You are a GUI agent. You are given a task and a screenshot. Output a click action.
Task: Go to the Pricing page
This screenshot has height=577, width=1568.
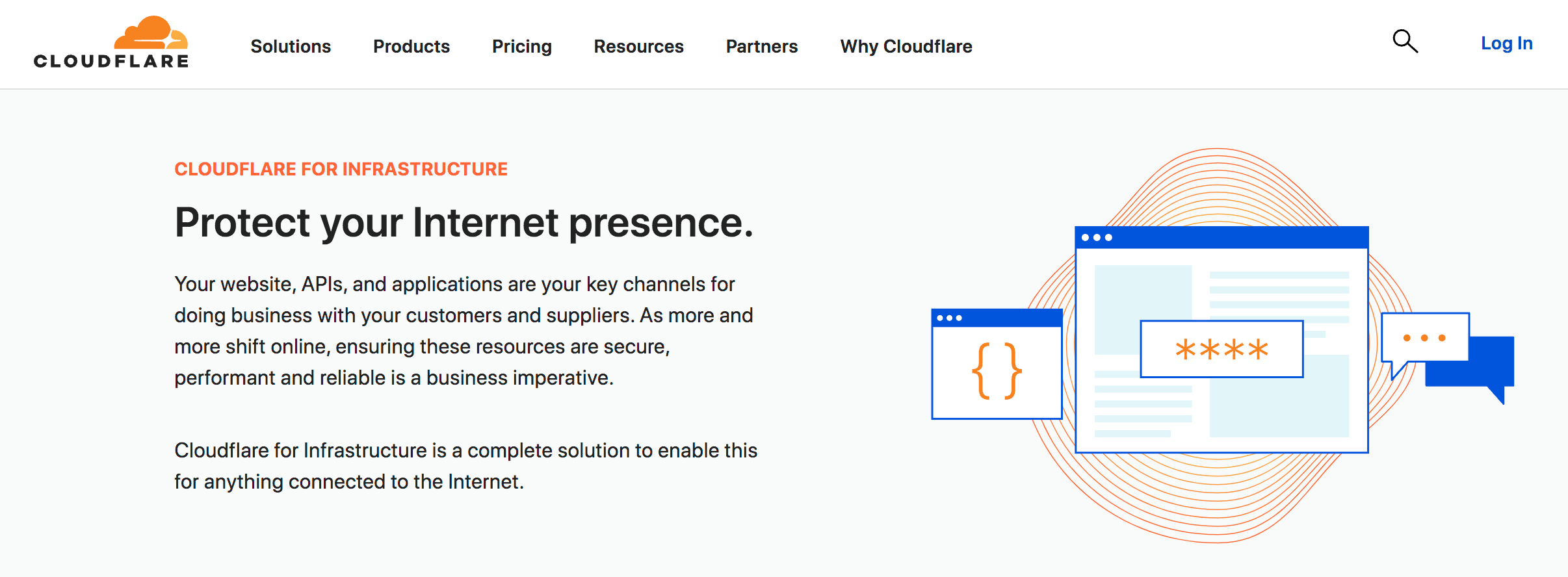point(522,46)
